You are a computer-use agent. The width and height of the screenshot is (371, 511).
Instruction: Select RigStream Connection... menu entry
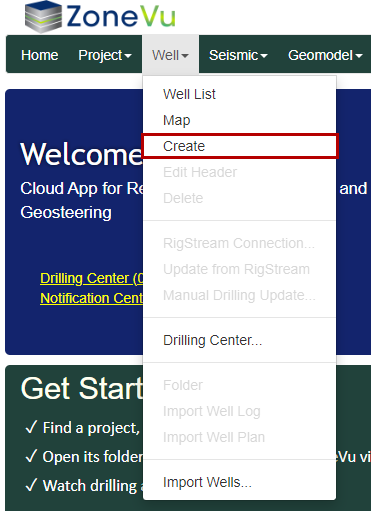tap(239, 243)
